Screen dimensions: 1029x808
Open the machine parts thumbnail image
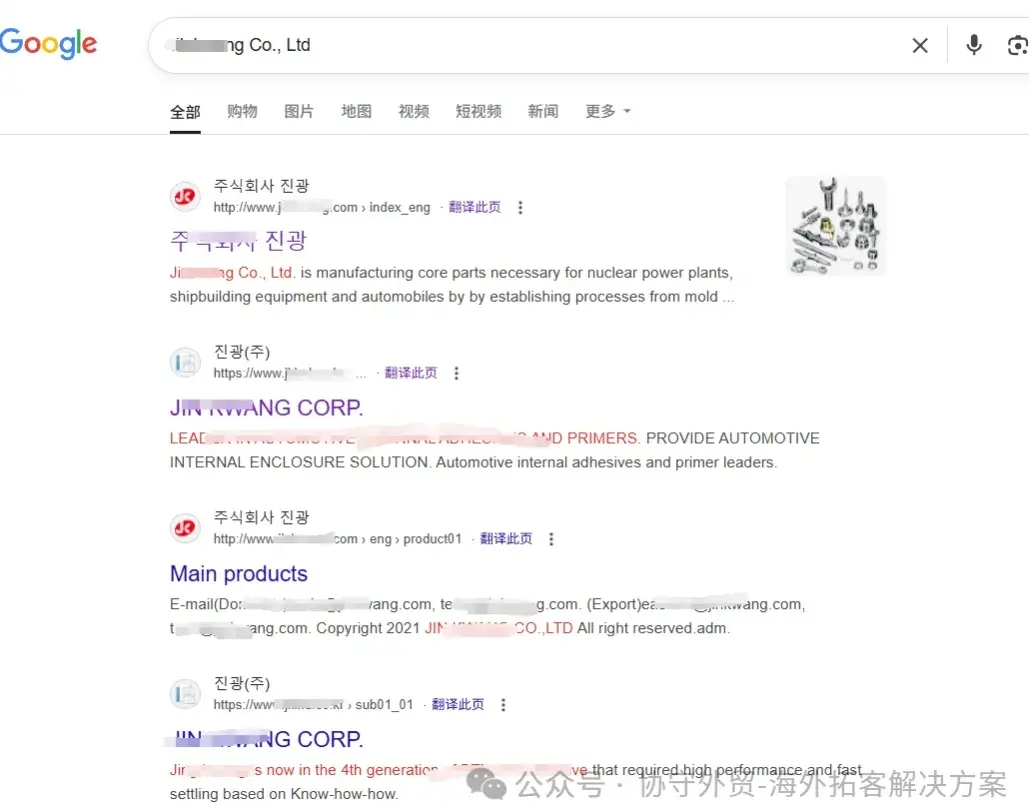pyautogui.click(x=835, y=226)
